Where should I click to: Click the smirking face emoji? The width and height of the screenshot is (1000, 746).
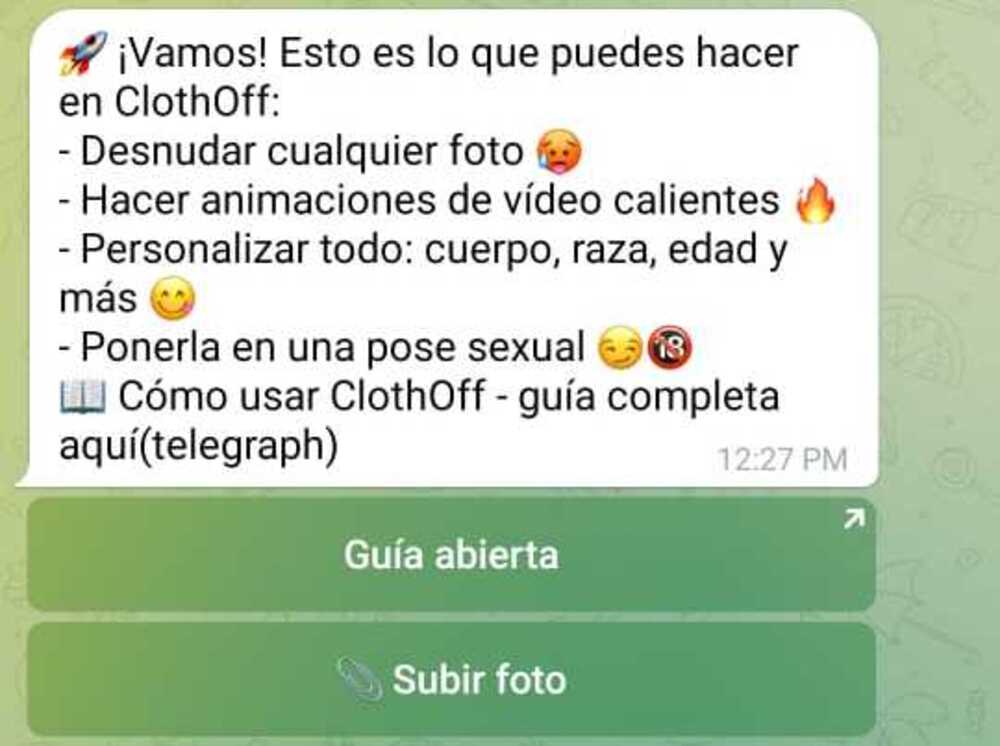(x=619, y=348)
